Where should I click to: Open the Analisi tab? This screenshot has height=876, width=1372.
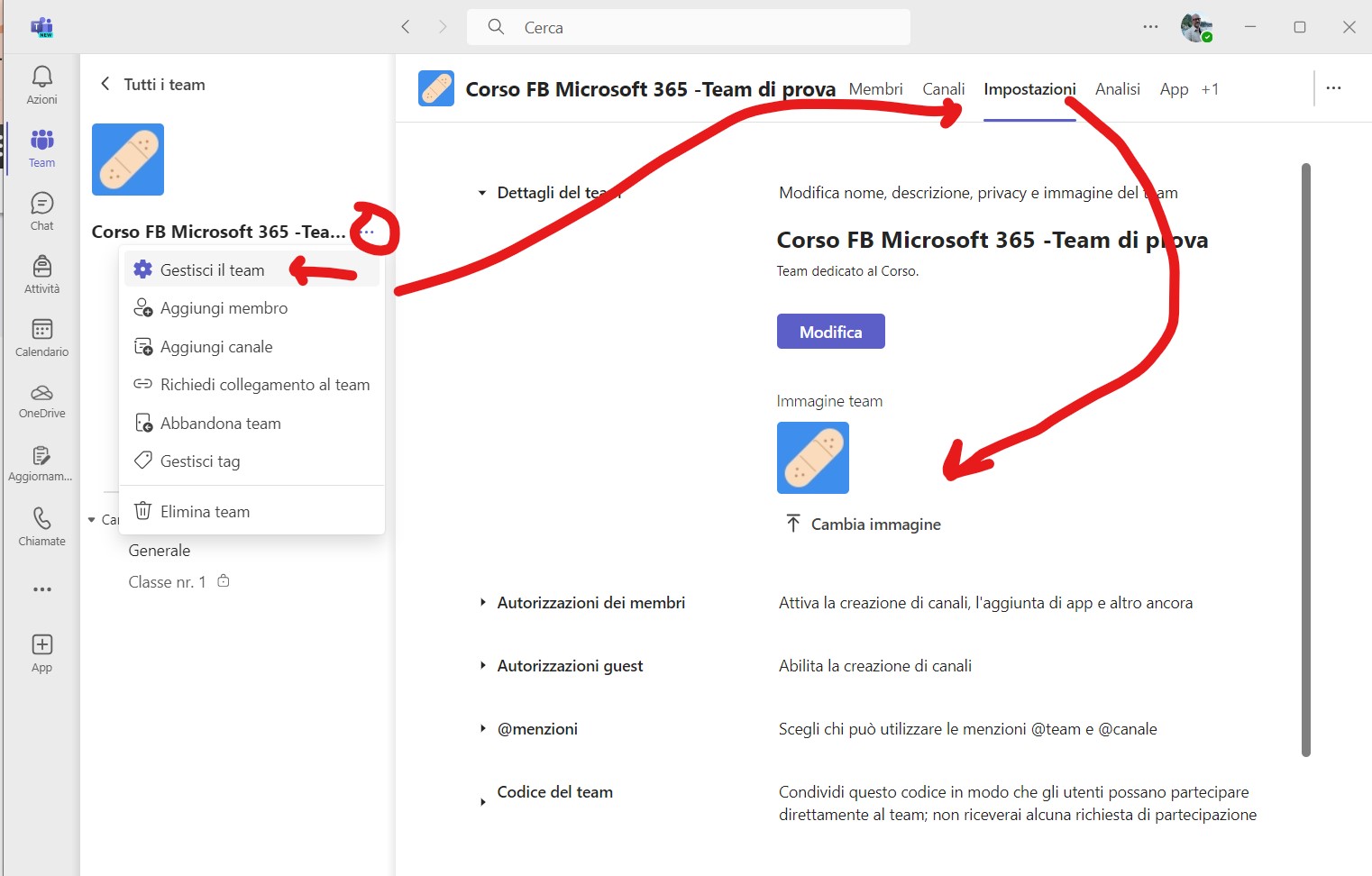(1118, 89)
